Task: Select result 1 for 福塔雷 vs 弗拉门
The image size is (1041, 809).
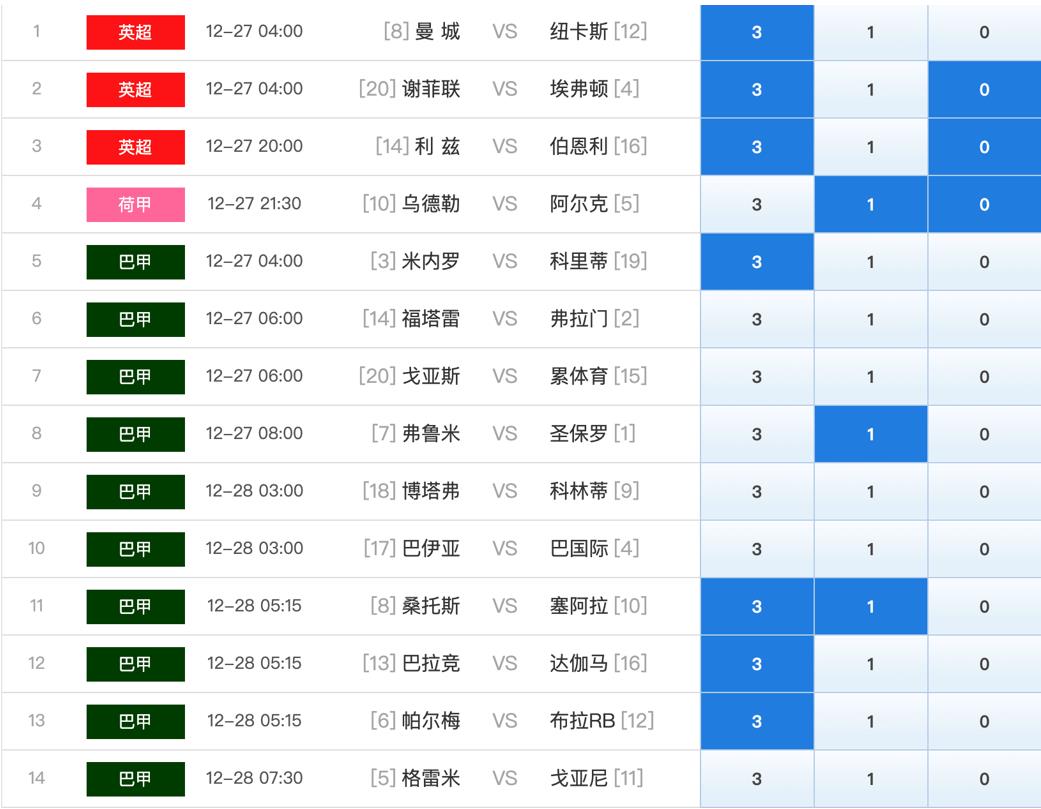Action: (870, 319)
